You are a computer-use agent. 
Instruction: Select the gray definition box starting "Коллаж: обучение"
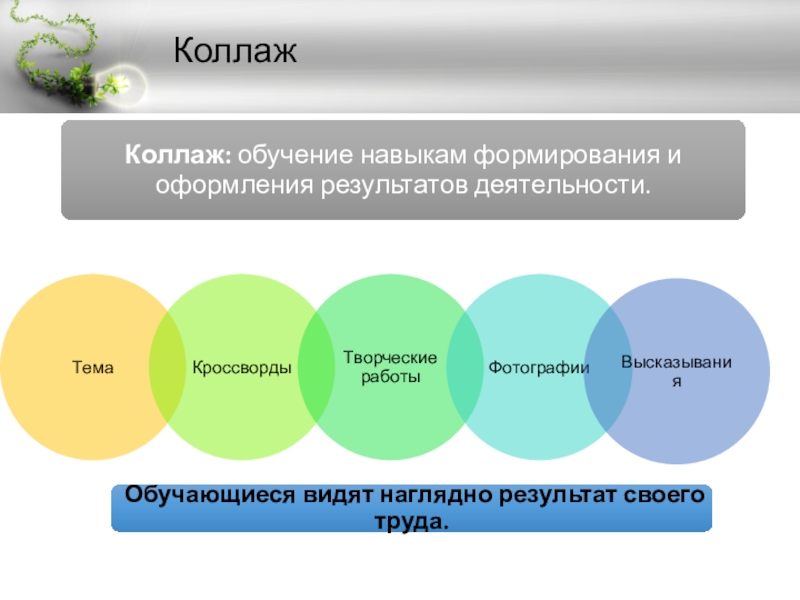(403, 170)
